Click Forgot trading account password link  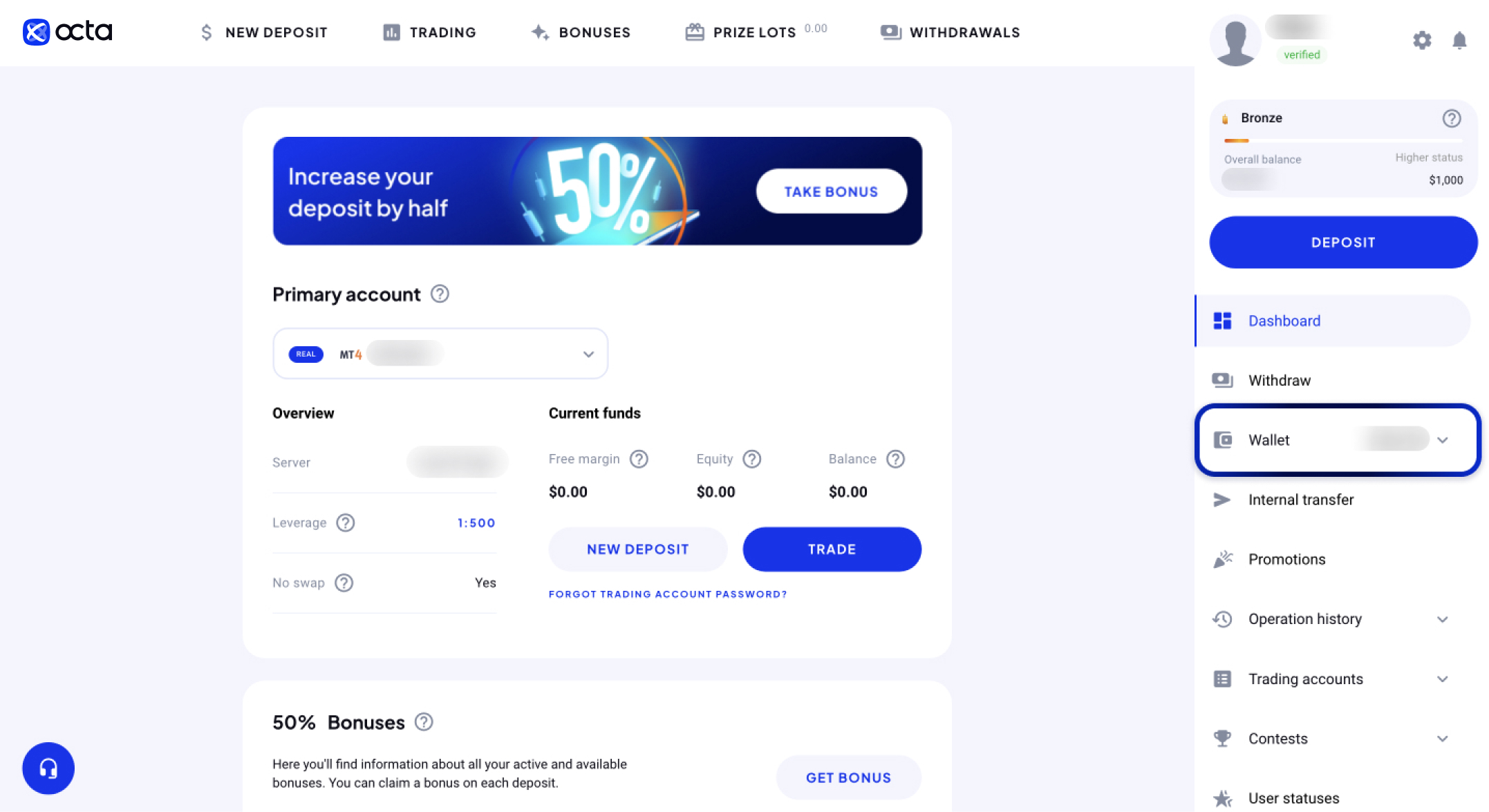pos(668,594)
